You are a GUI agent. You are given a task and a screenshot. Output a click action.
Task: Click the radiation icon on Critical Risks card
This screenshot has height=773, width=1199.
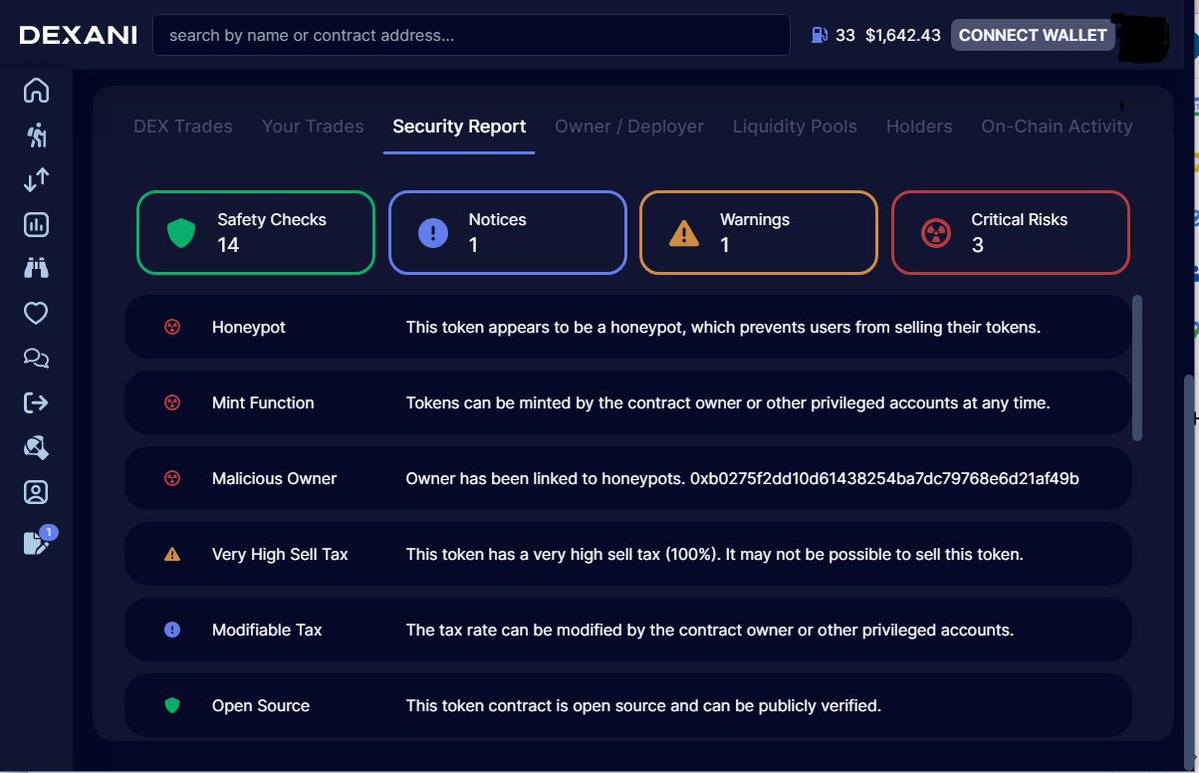936,232
